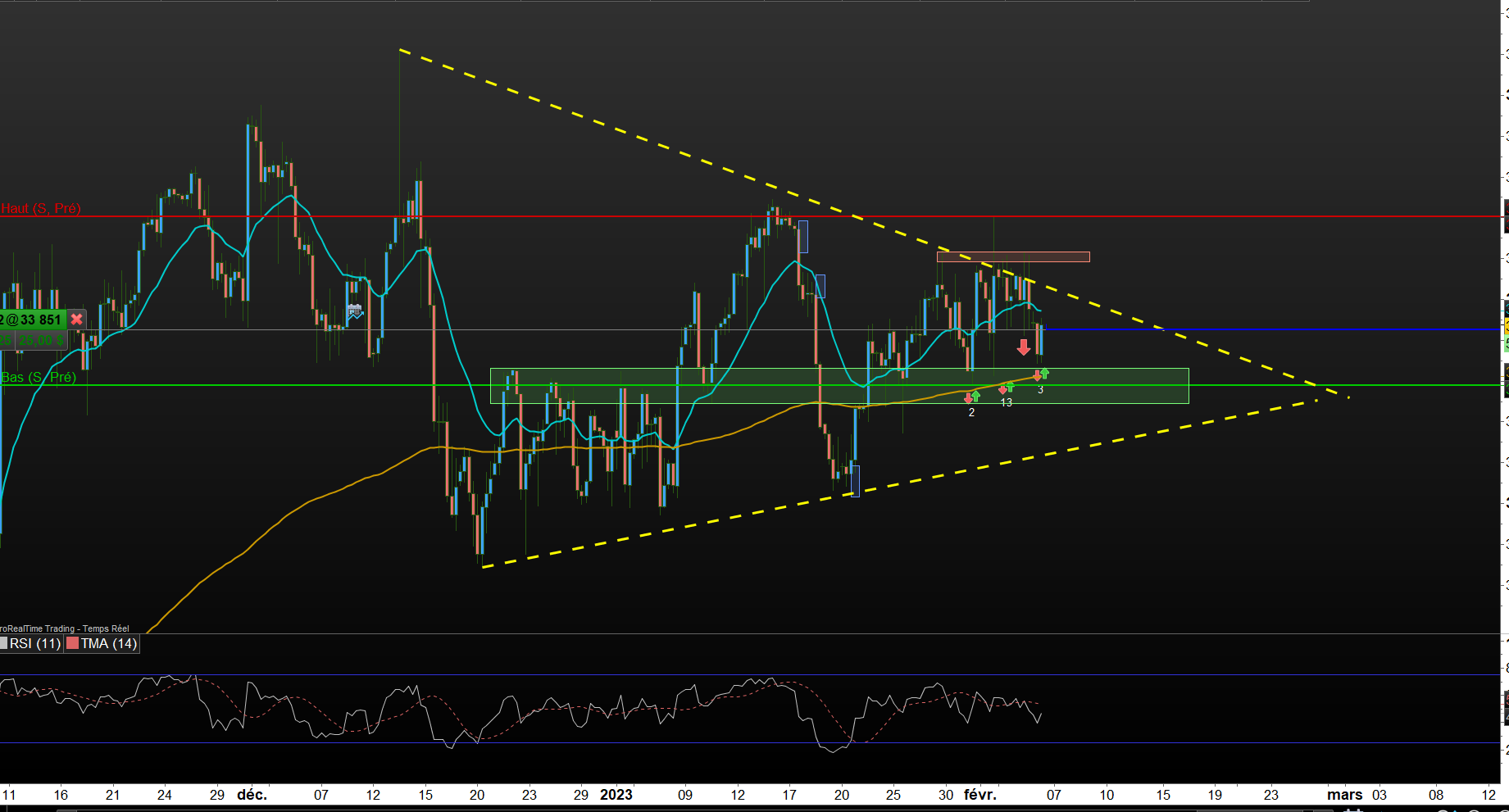Select the dividend calendar icon near December 7
This screenshot has width=1509, height=812.
[355, 311]
